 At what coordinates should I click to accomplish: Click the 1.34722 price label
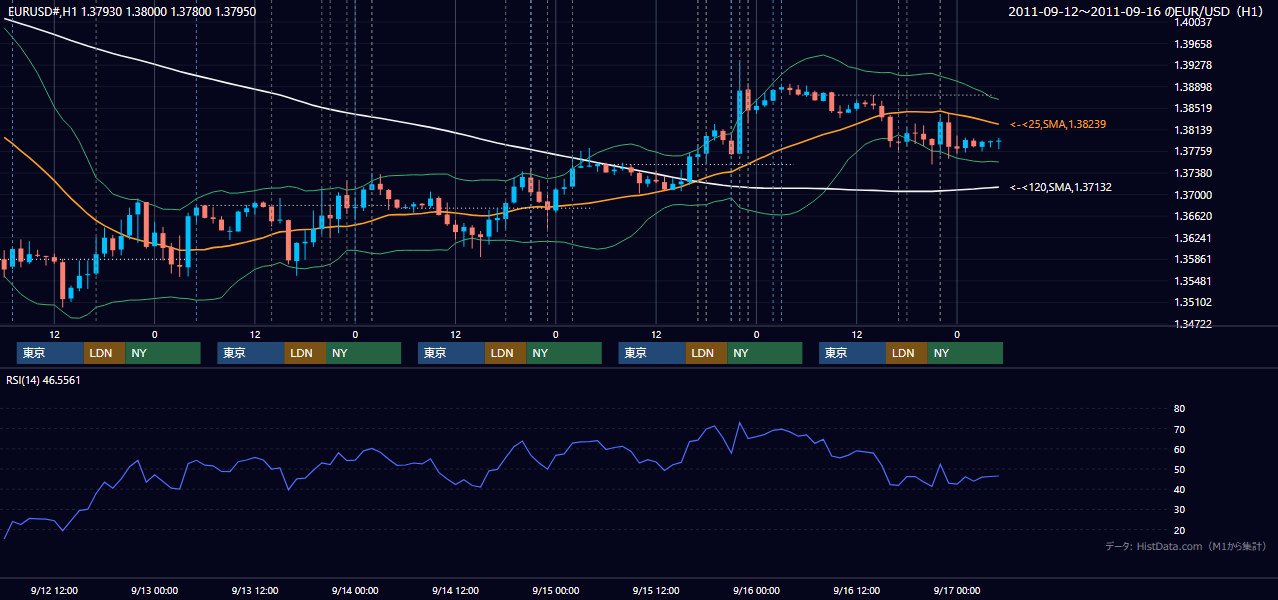1192,324
